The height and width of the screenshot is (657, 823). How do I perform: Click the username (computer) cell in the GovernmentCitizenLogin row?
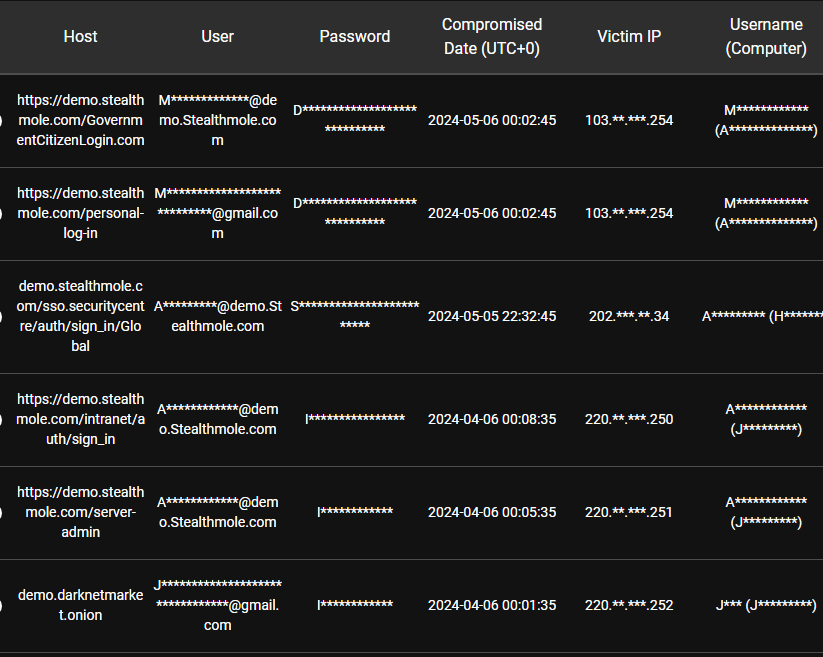tap(766, 120)
